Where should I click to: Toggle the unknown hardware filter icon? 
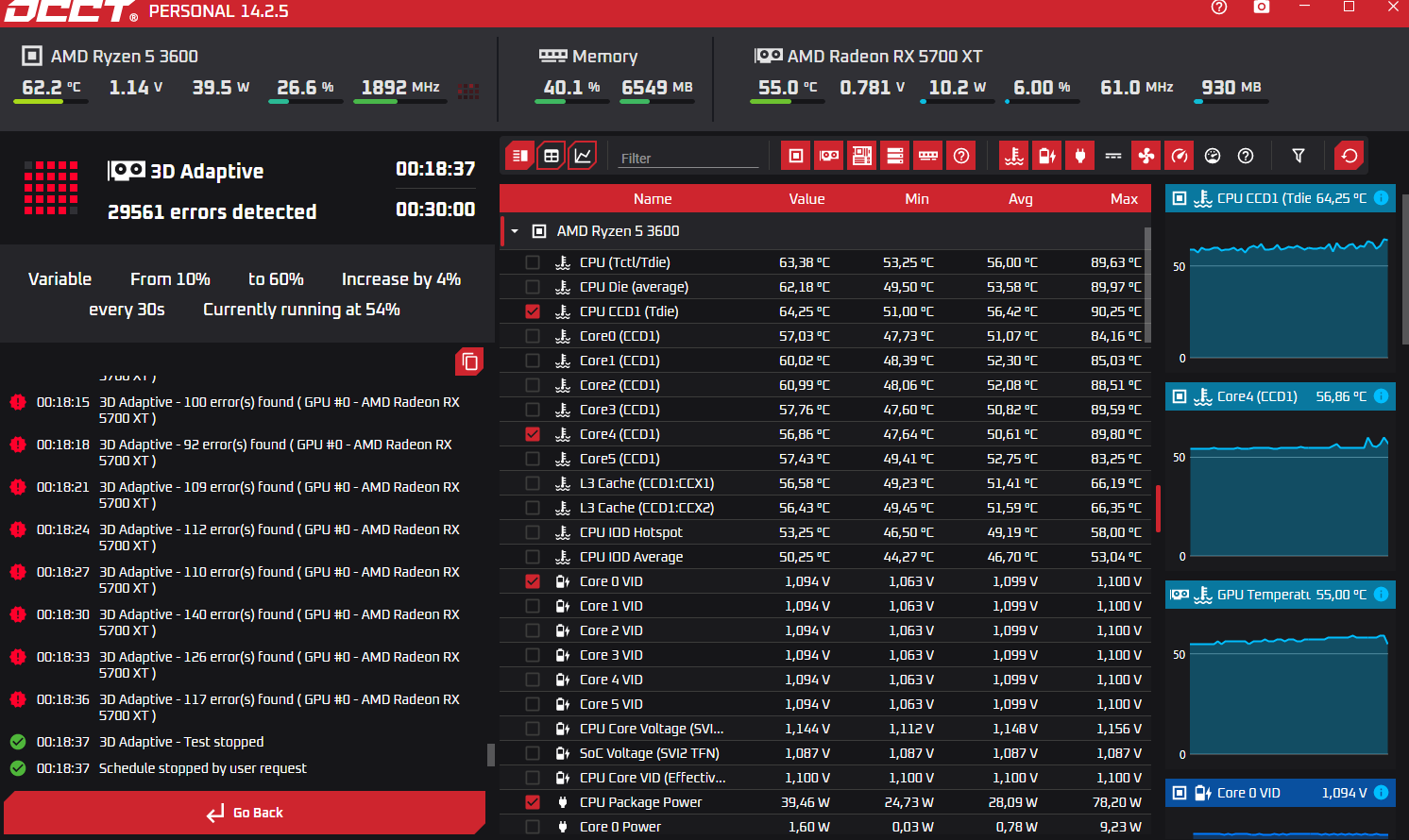pos(961,156)
